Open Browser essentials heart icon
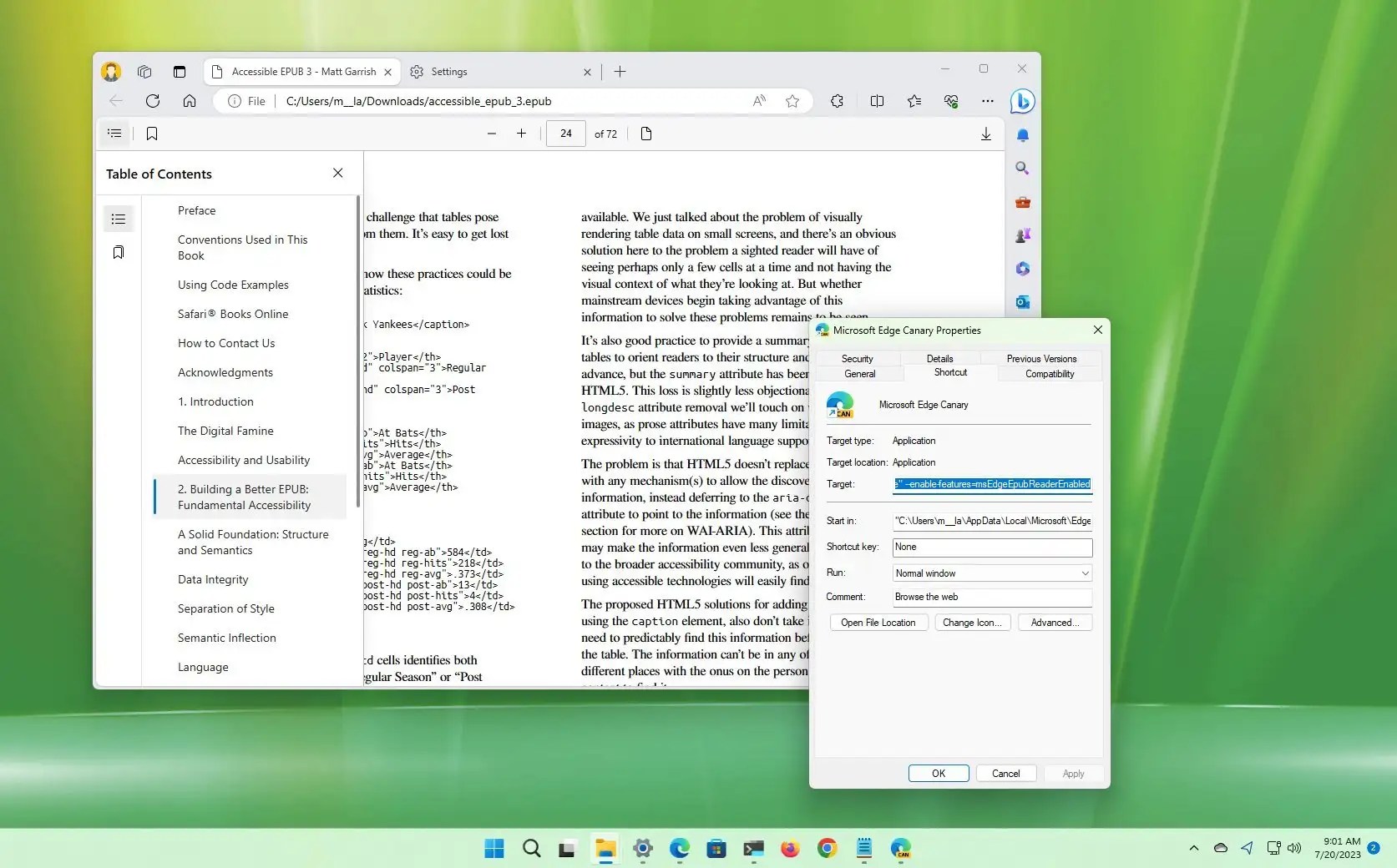Screen dimensions: 1397x868 pos(949,101)
